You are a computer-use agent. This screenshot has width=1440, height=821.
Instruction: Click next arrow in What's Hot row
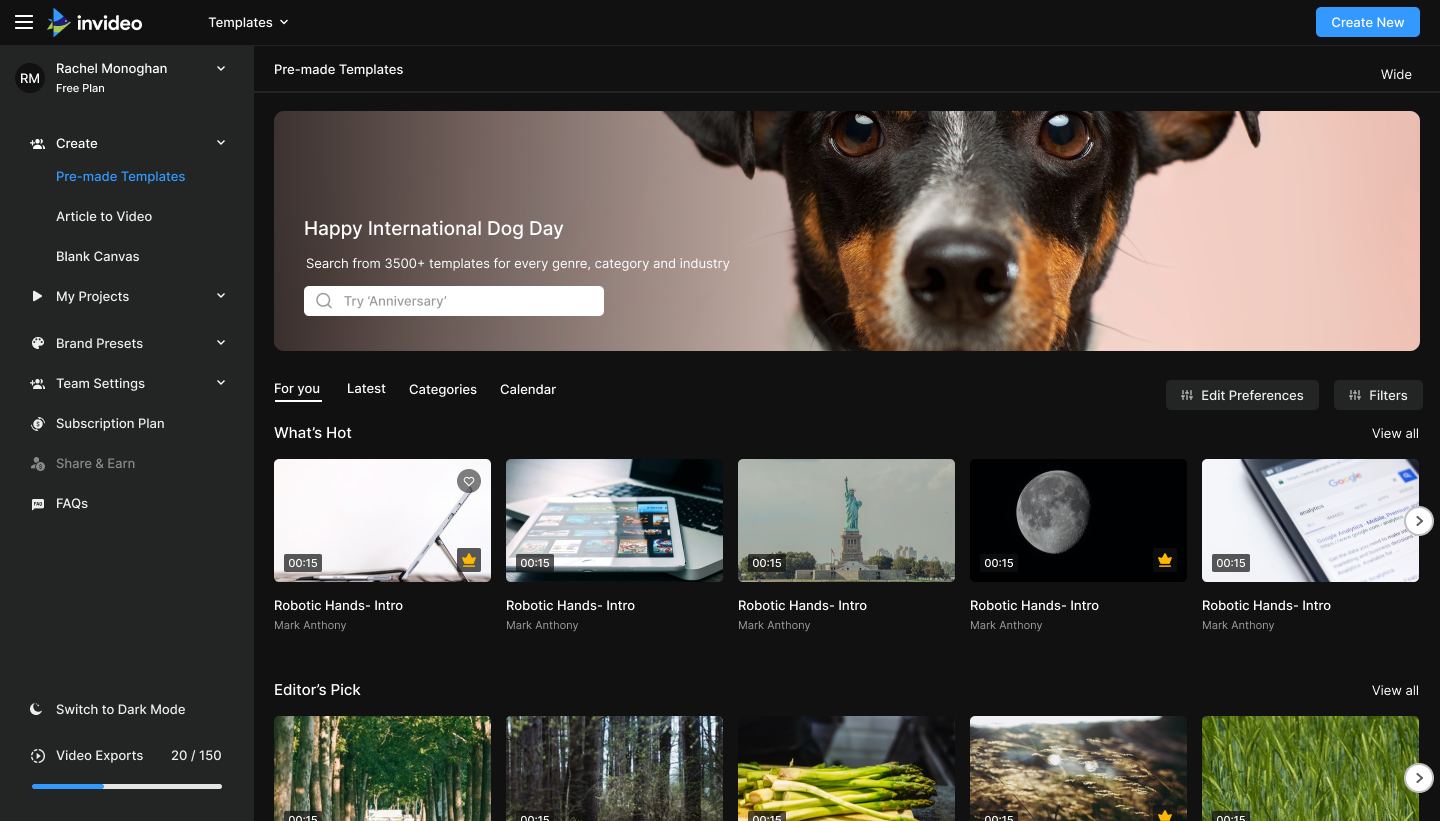[x=1418, y=520]
